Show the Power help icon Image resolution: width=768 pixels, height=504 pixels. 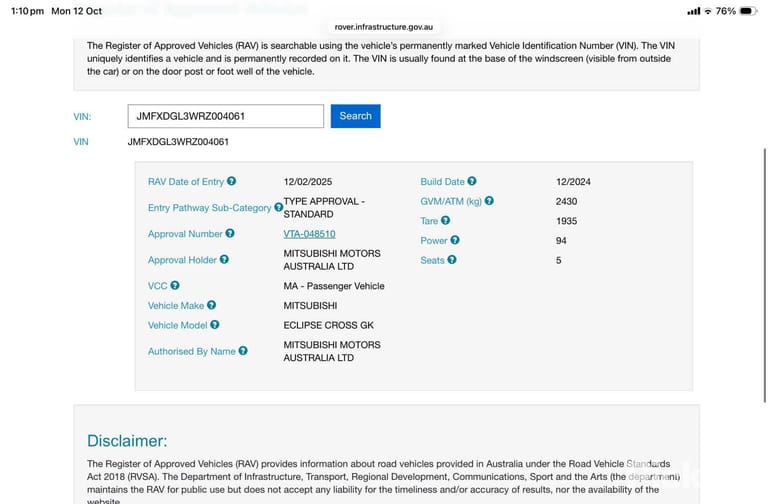click(455, 240)
